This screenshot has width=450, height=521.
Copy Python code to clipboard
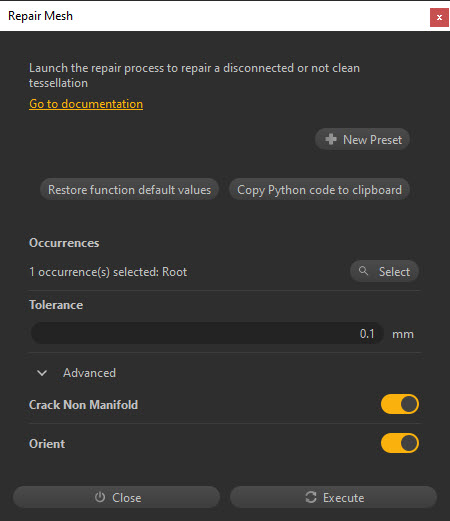[319, 189]
